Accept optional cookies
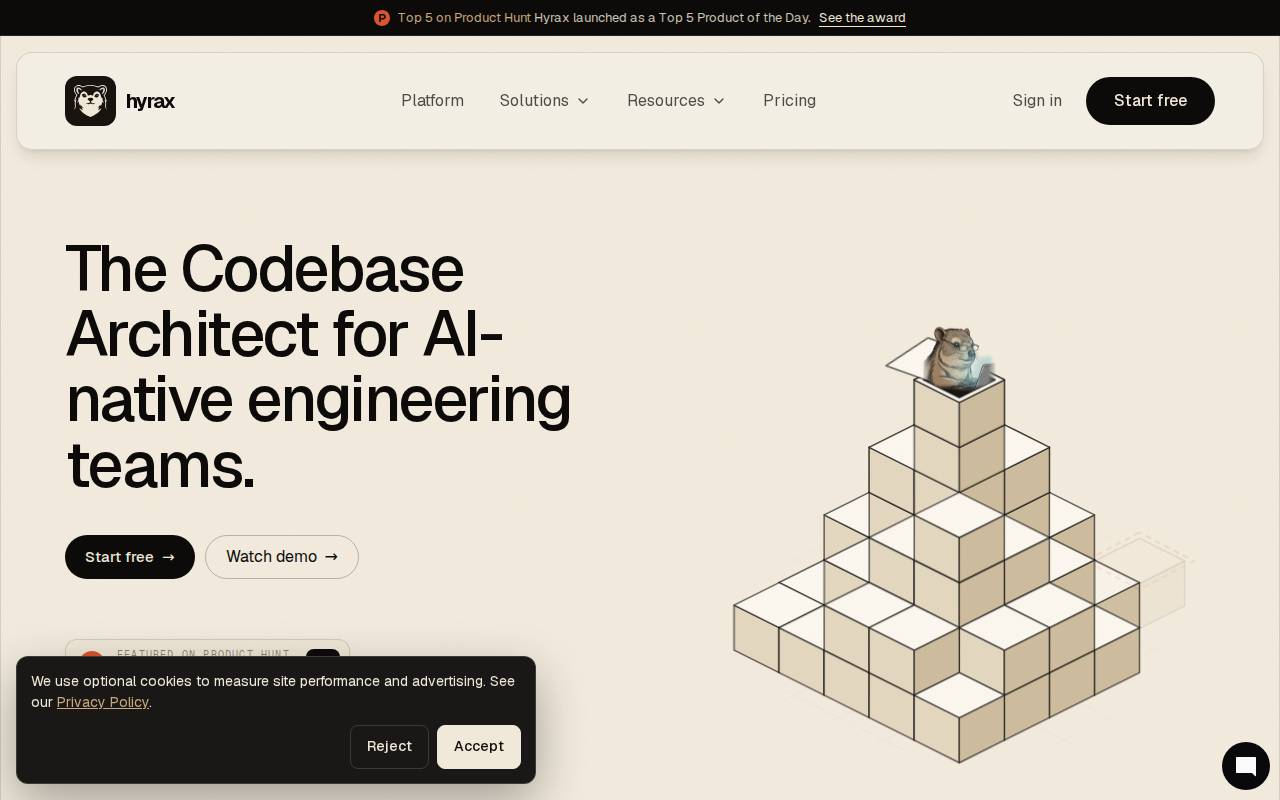The width and height of the screenshot is (1280, 800). [x=479, y=747]
